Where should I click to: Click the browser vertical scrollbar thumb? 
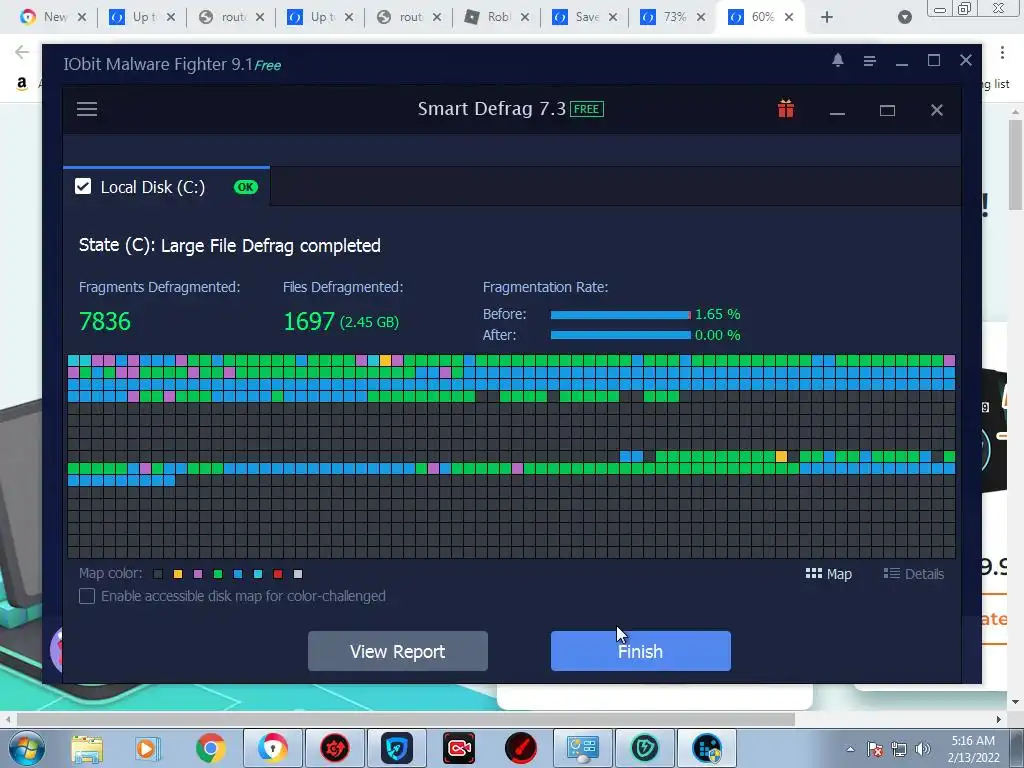1015,165
